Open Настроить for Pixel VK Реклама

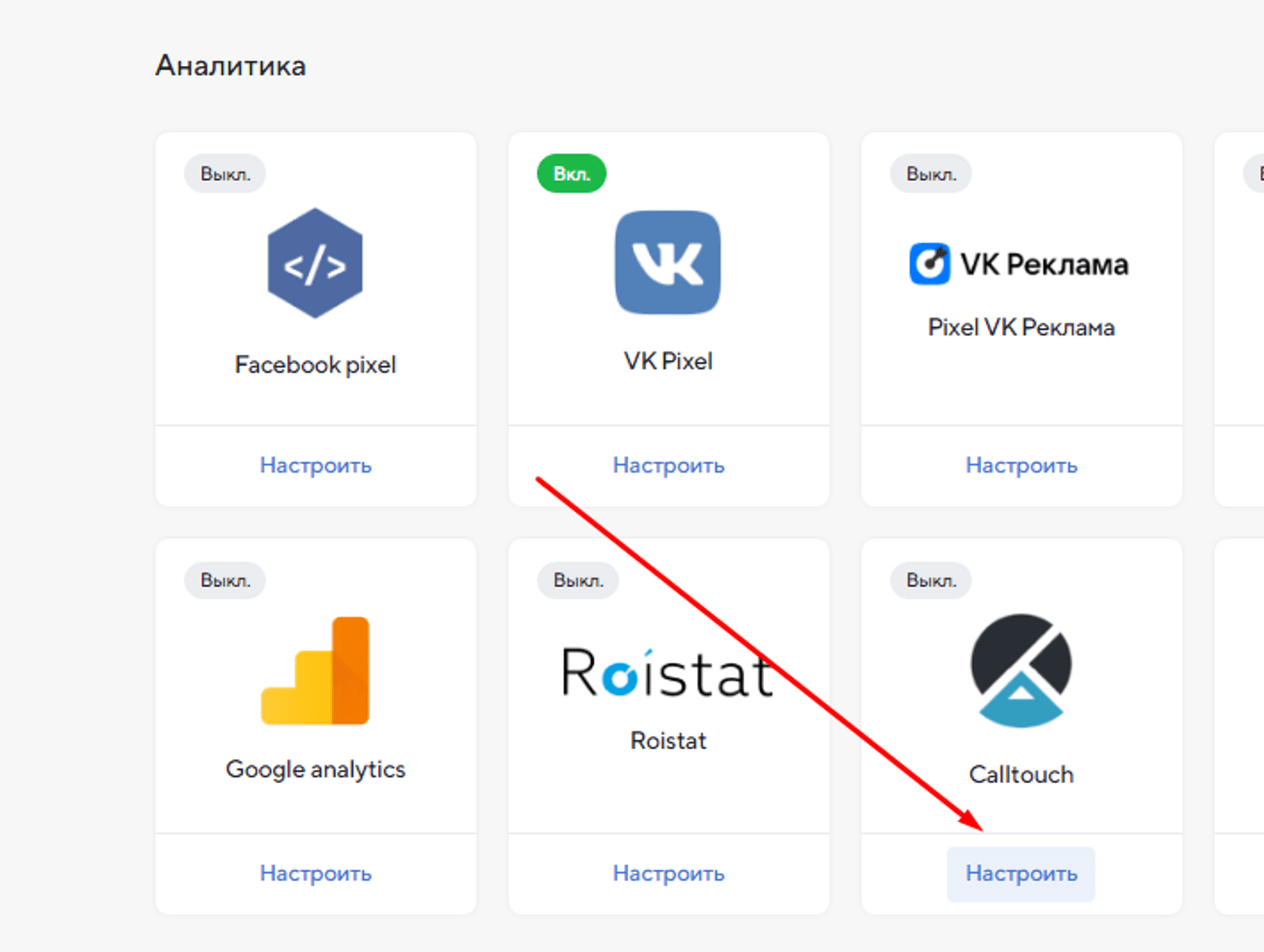(1021, 465)
